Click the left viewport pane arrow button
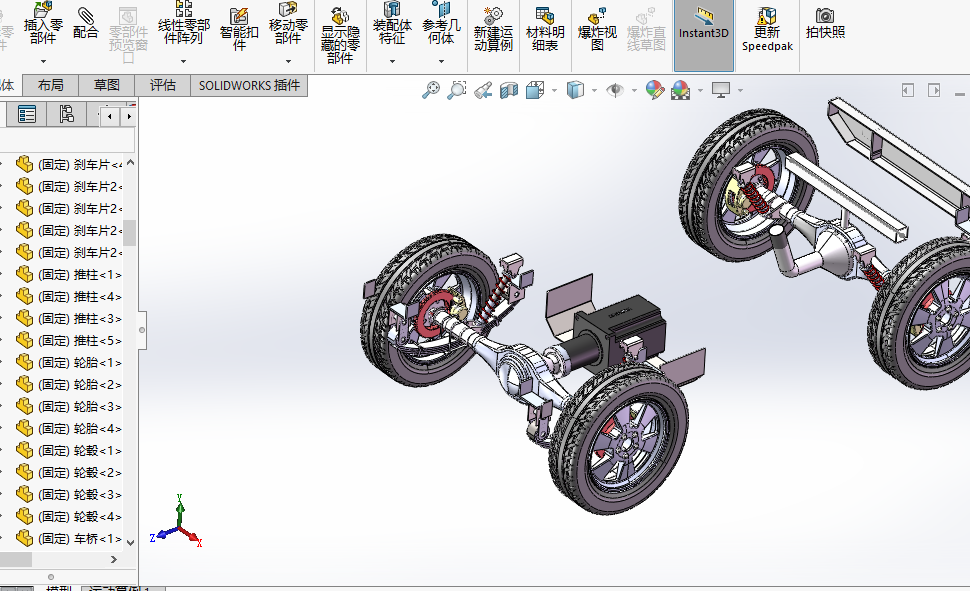 908,90
